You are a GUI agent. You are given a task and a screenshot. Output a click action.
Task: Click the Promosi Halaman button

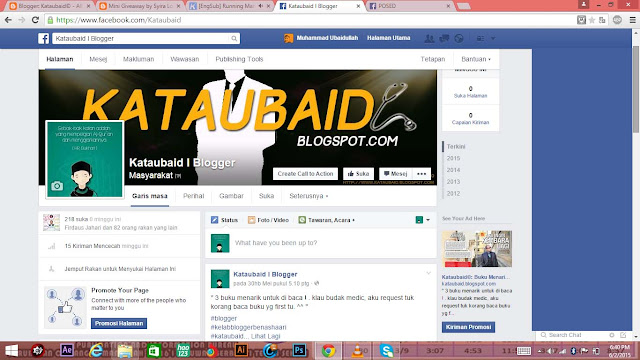pos(119,323)
